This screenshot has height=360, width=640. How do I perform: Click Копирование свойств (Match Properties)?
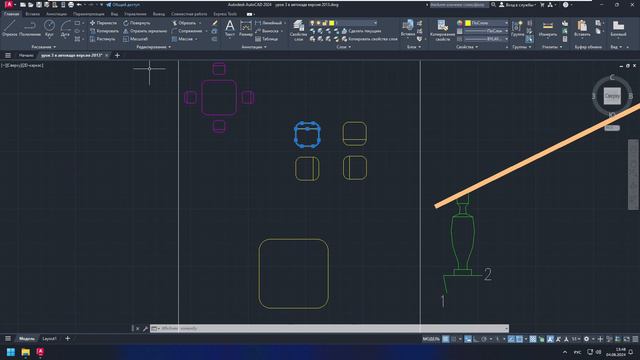coord(442,30)
